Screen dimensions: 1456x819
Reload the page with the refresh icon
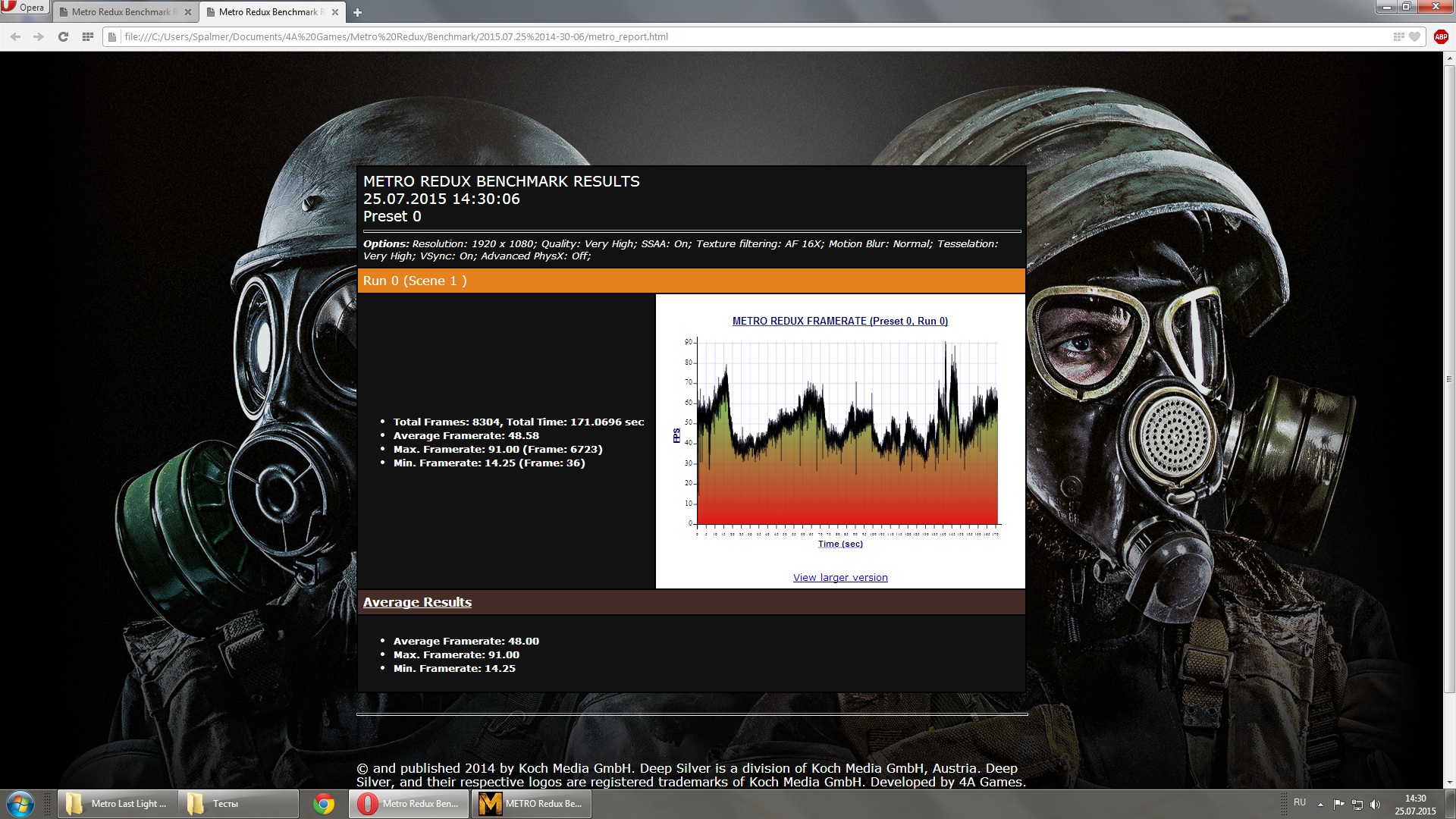63,36
